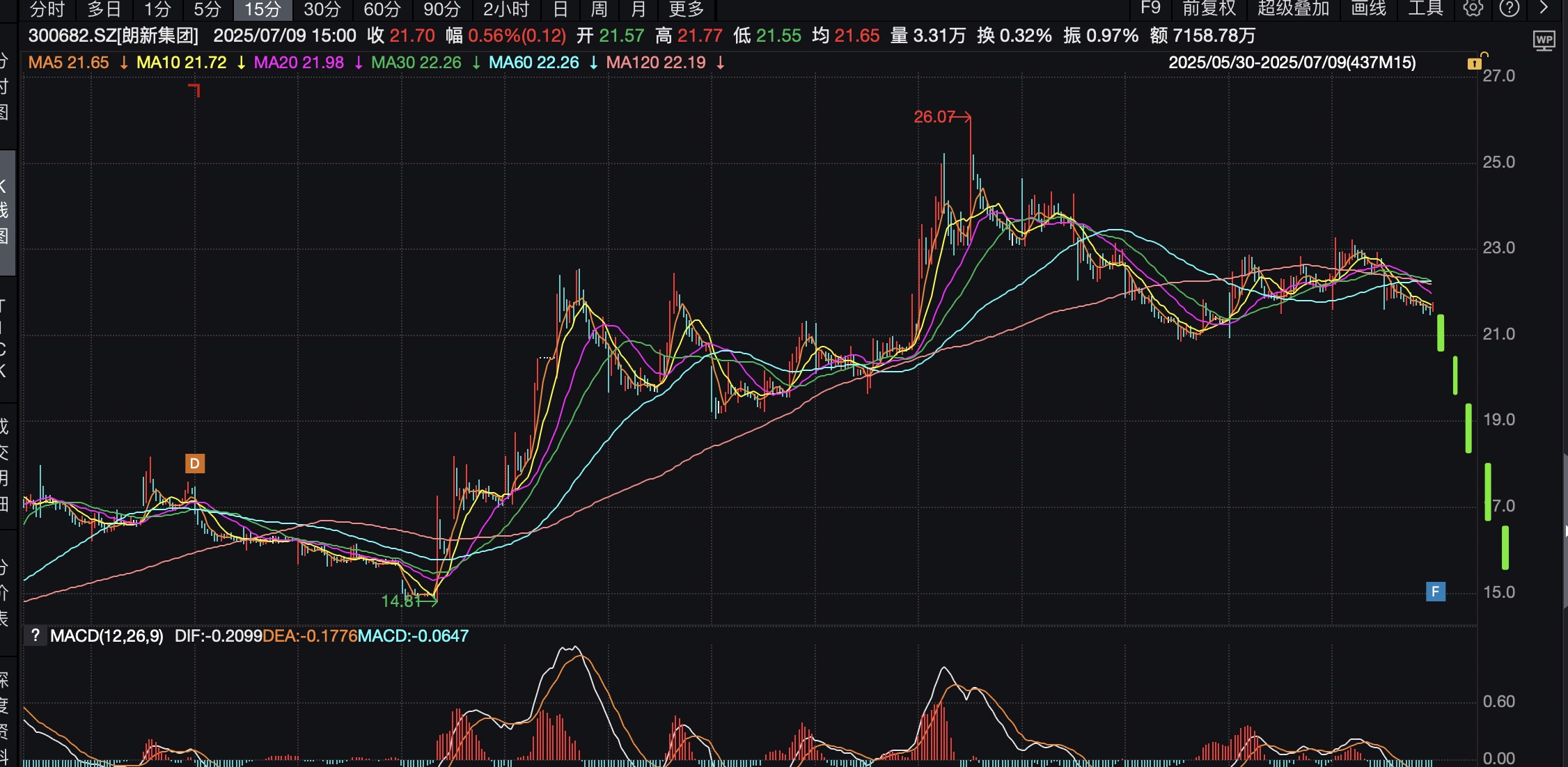Click the blue F marker on chart
Image resolution: width=1568 pixels, height=767 pixels.
[x=1435, y=592]
